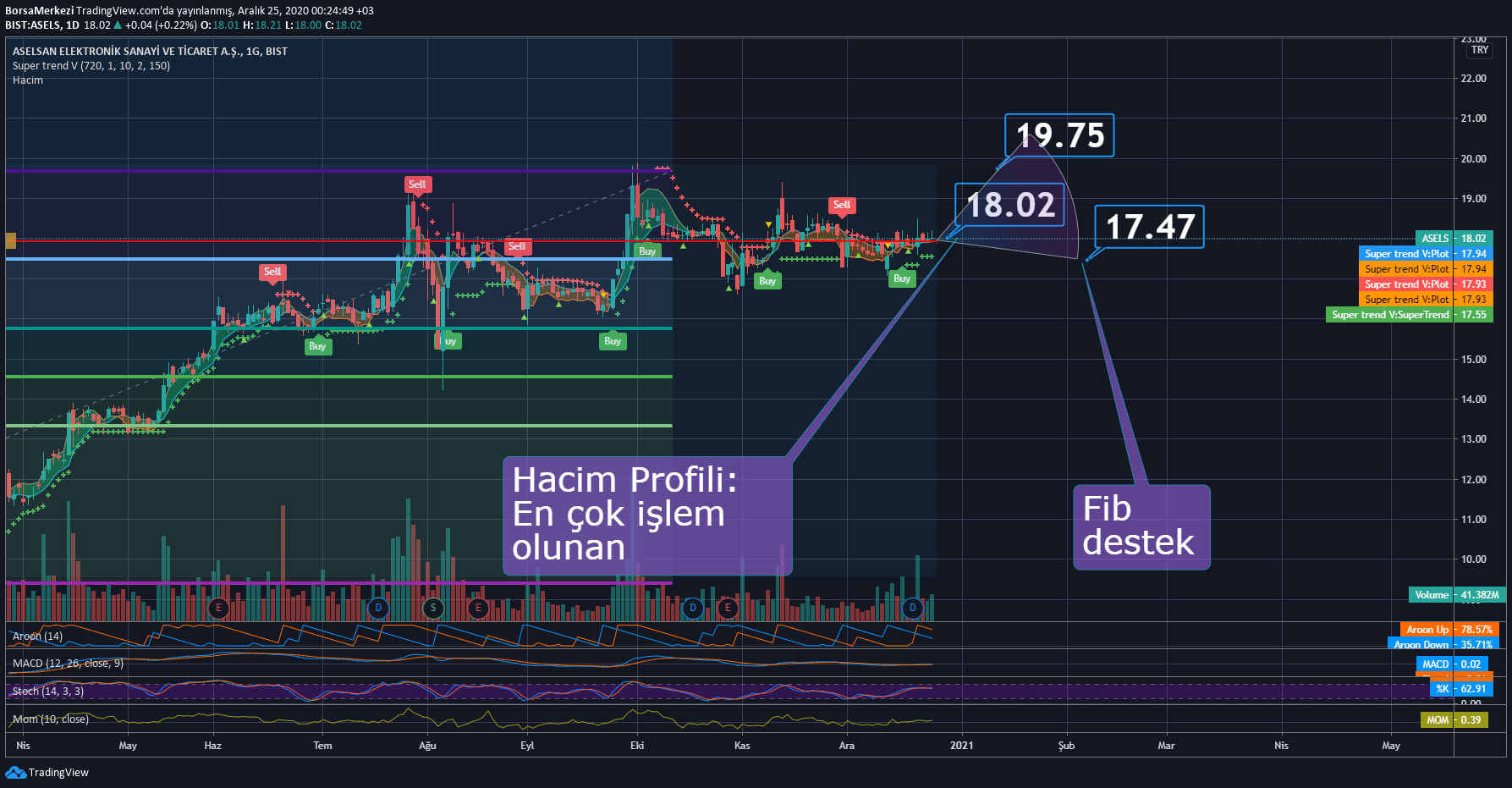Click the Stoch (14, 3, 3) pane label

[x=48, y=692]
